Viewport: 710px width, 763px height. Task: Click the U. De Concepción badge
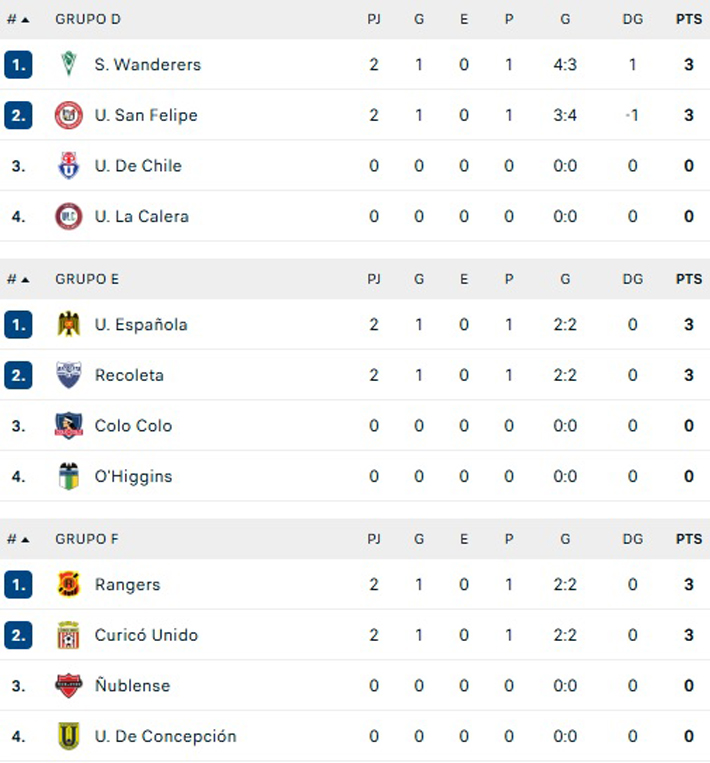(x=68, y=736)
